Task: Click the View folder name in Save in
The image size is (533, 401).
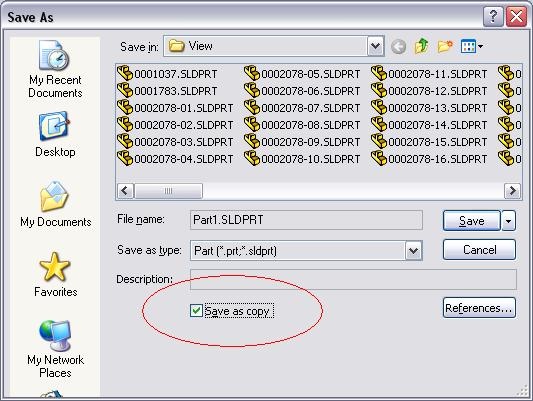Action: [201, 46]
